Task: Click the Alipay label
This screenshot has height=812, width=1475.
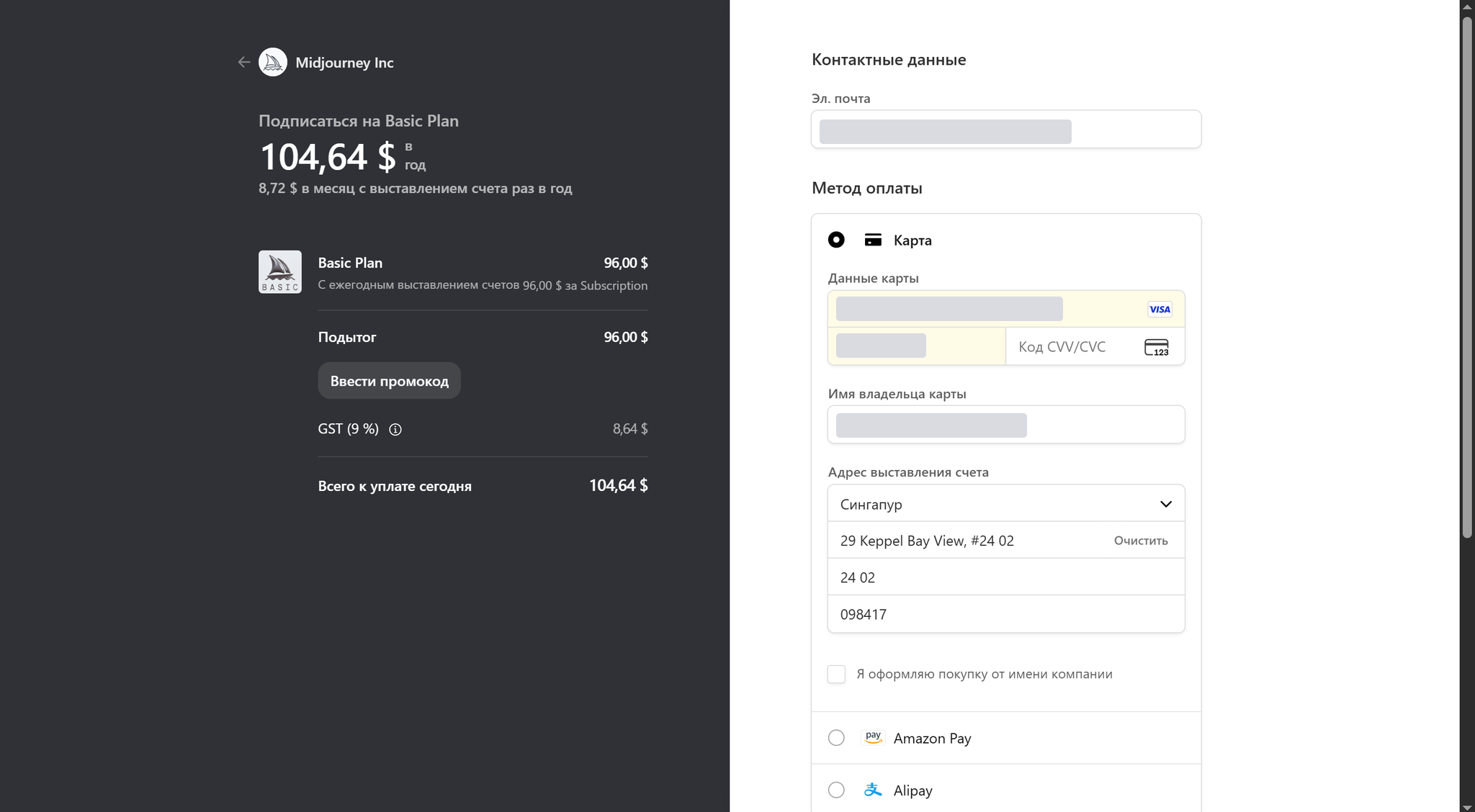Action: (913, 790)
